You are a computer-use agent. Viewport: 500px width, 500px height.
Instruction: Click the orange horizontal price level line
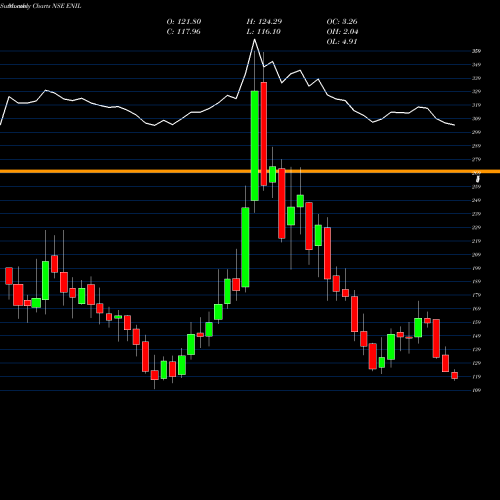(x=250, y=171)
